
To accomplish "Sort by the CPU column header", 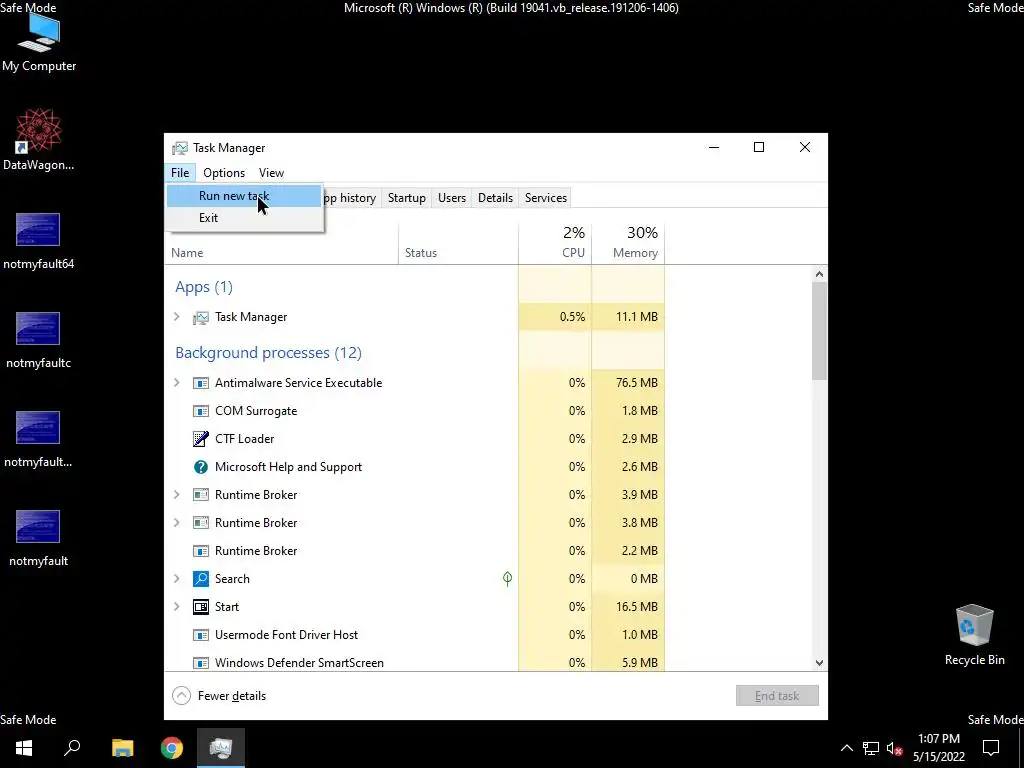I will (x=555, y=244).
